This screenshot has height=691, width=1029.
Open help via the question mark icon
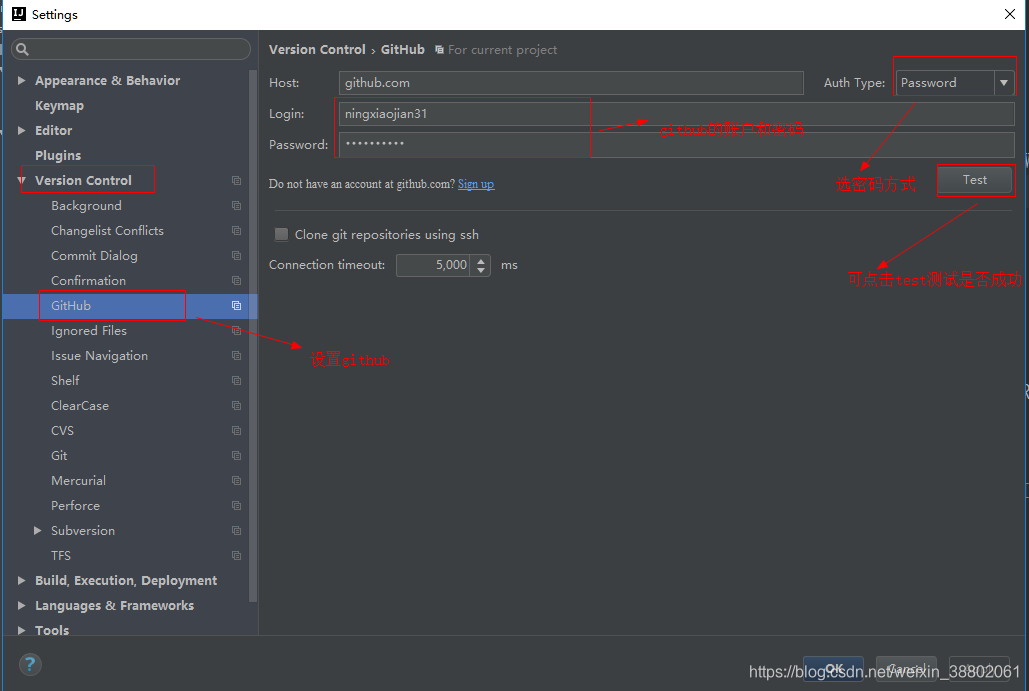[30, 664]
